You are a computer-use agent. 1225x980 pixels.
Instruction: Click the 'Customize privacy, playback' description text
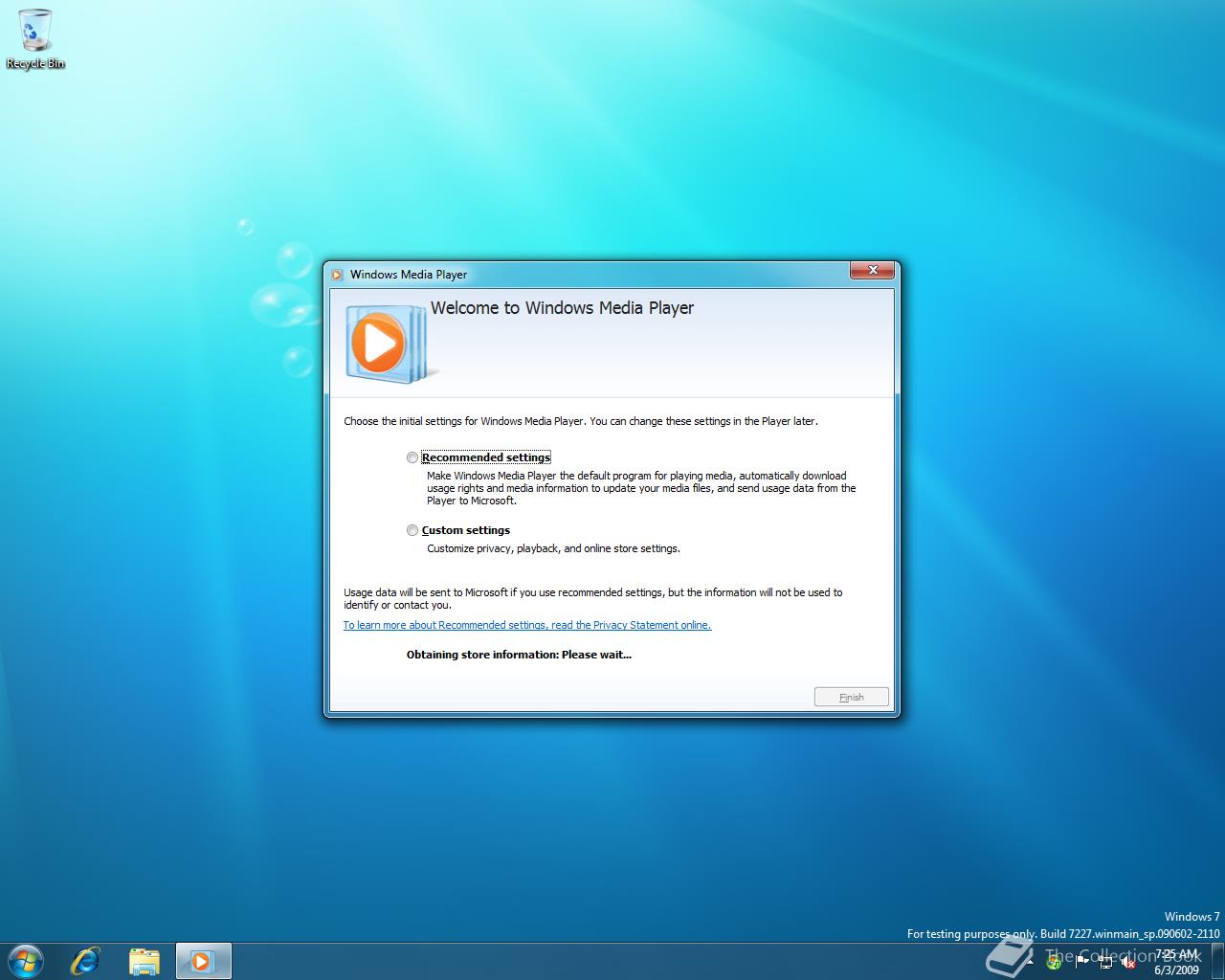553,548
